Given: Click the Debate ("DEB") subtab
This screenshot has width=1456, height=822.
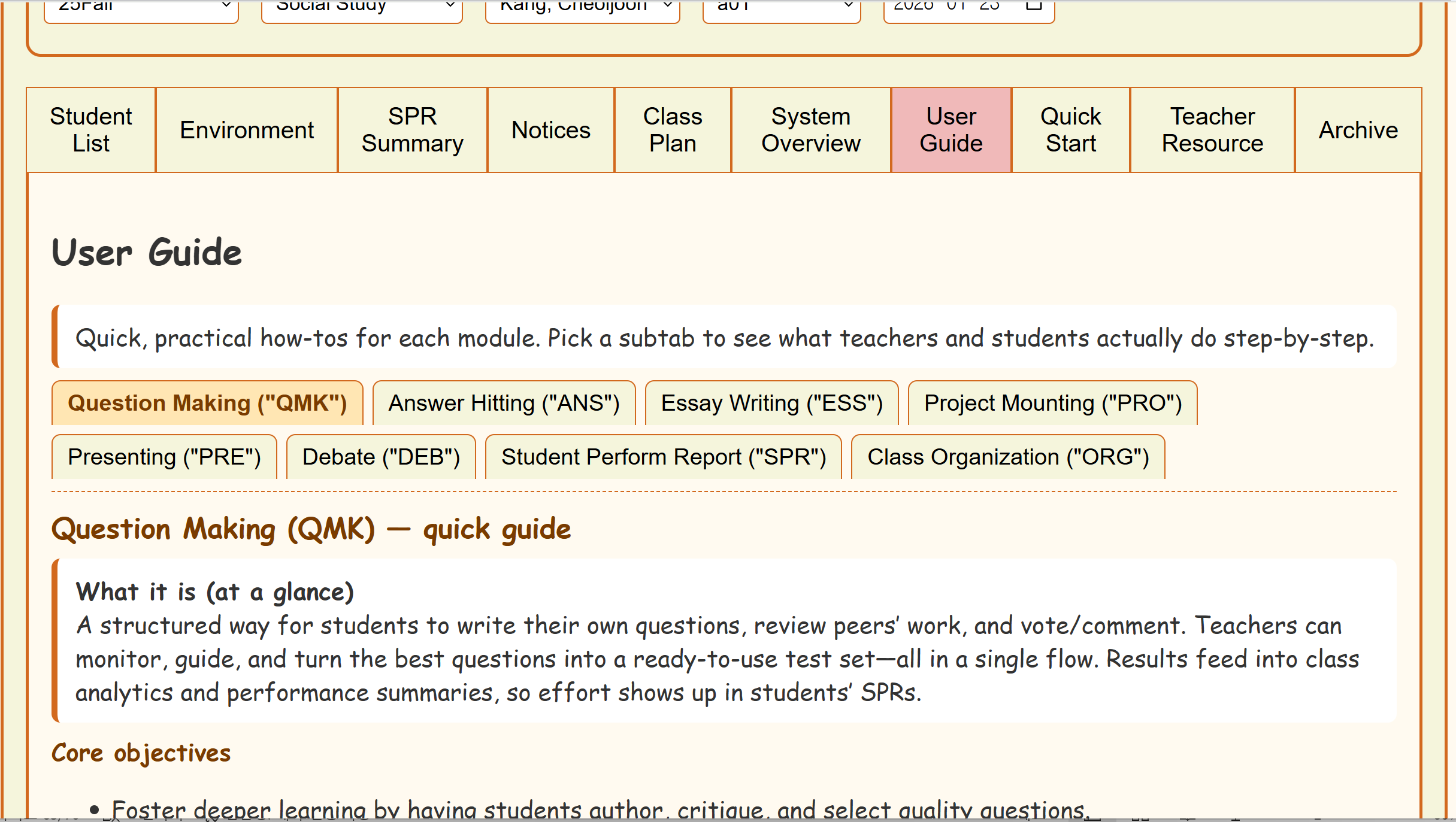Looking at the screenshot, I should coord(381,457).
